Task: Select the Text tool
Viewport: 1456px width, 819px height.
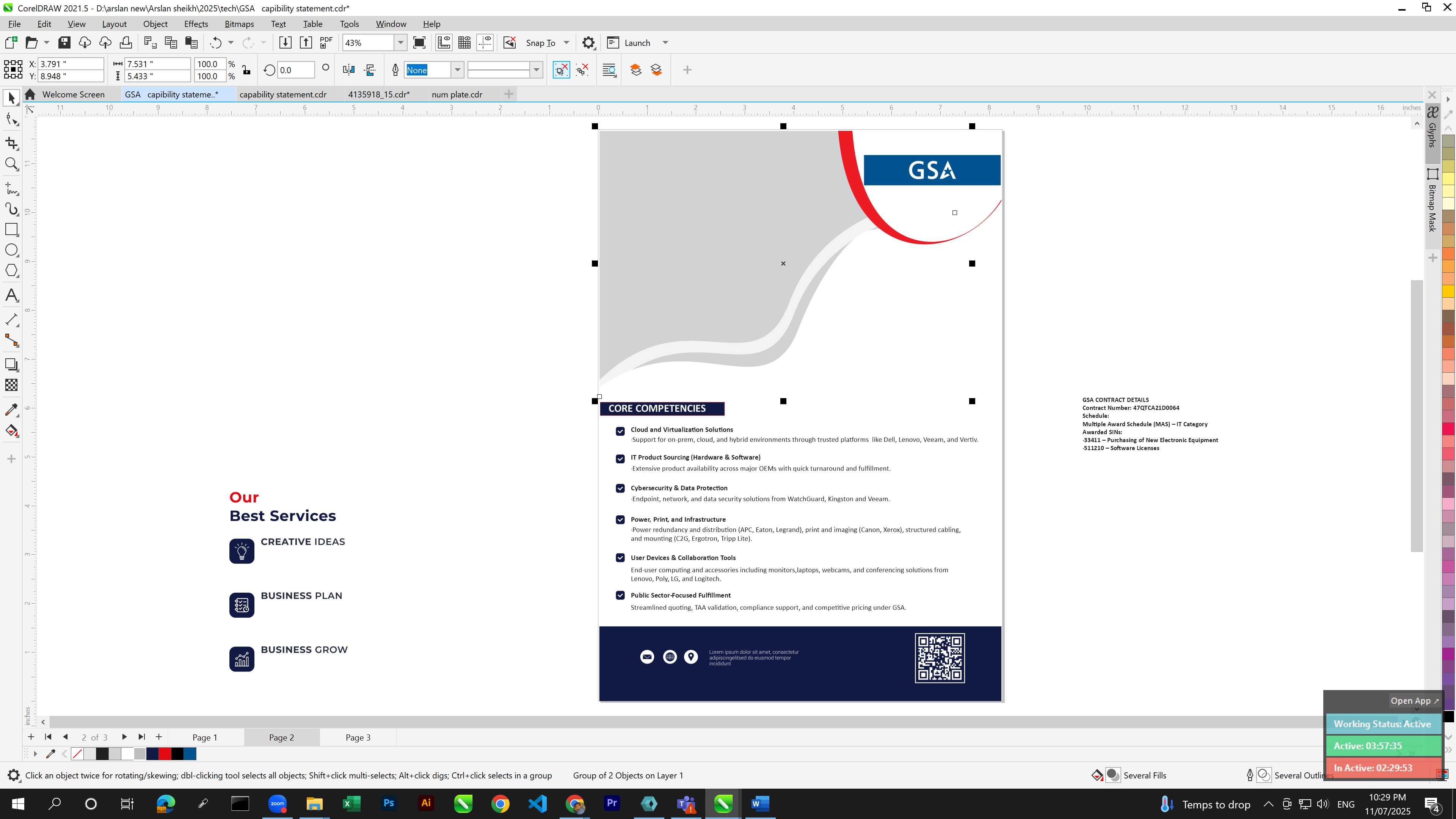Action: click(x=11, y=295)
